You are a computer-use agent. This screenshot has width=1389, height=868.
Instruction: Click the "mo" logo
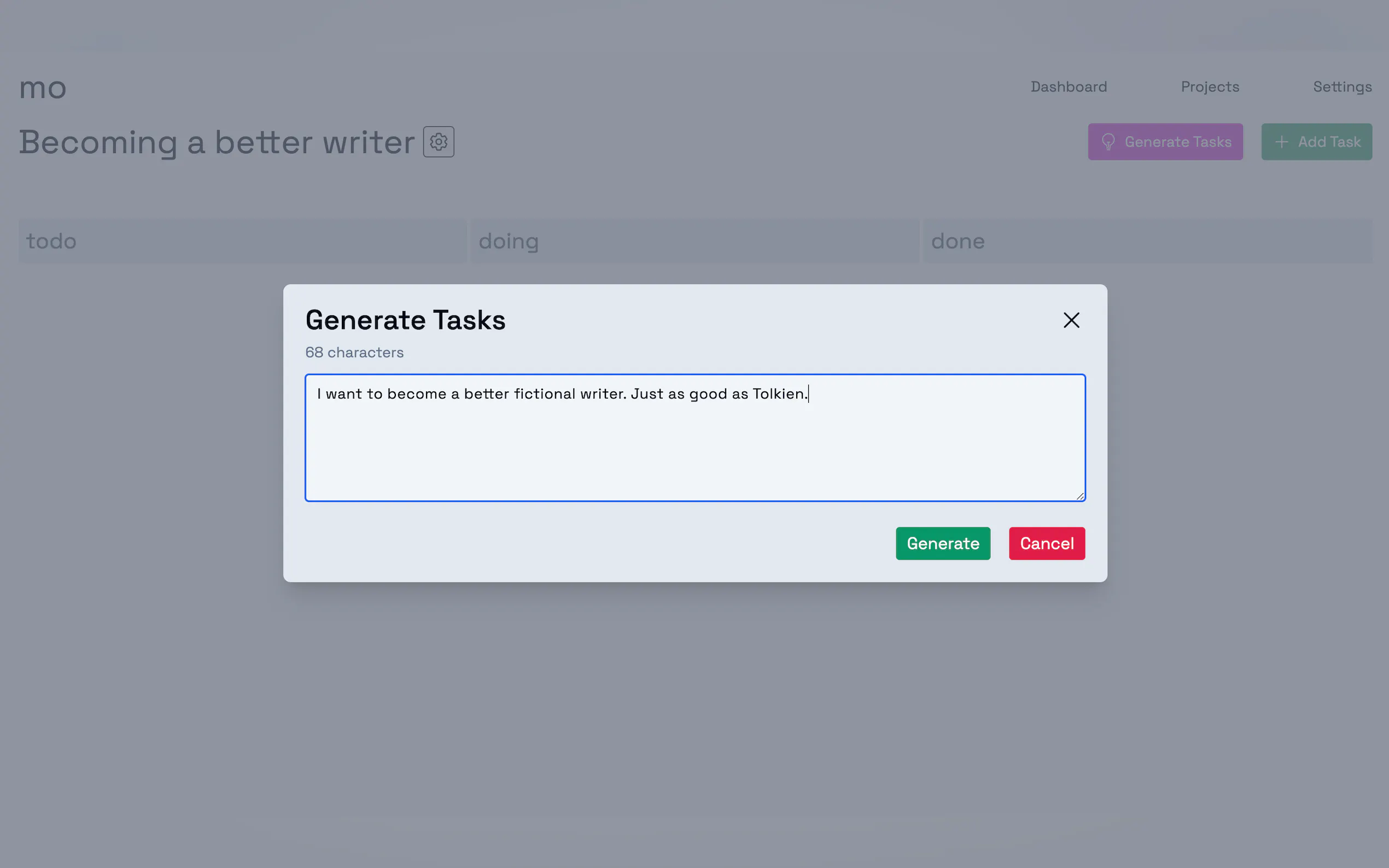pyautogui.click(x=43, y=88)
